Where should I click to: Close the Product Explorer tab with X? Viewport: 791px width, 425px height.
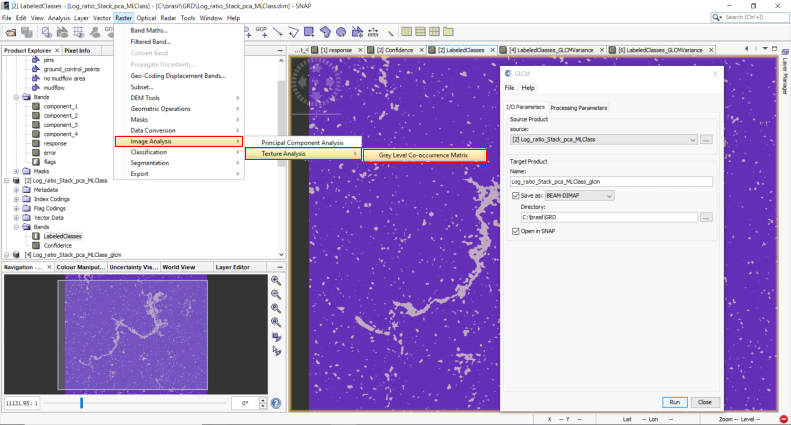click(59, 50)
